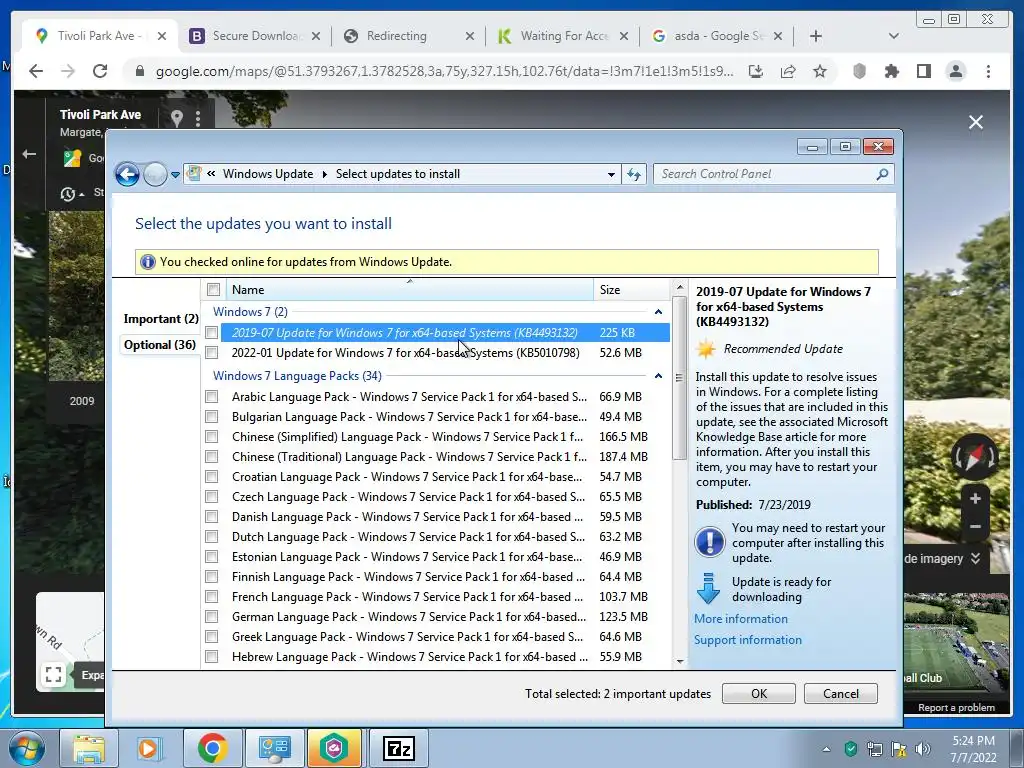
Task: Click the install app icon in address bar
Action: point(756,71)
